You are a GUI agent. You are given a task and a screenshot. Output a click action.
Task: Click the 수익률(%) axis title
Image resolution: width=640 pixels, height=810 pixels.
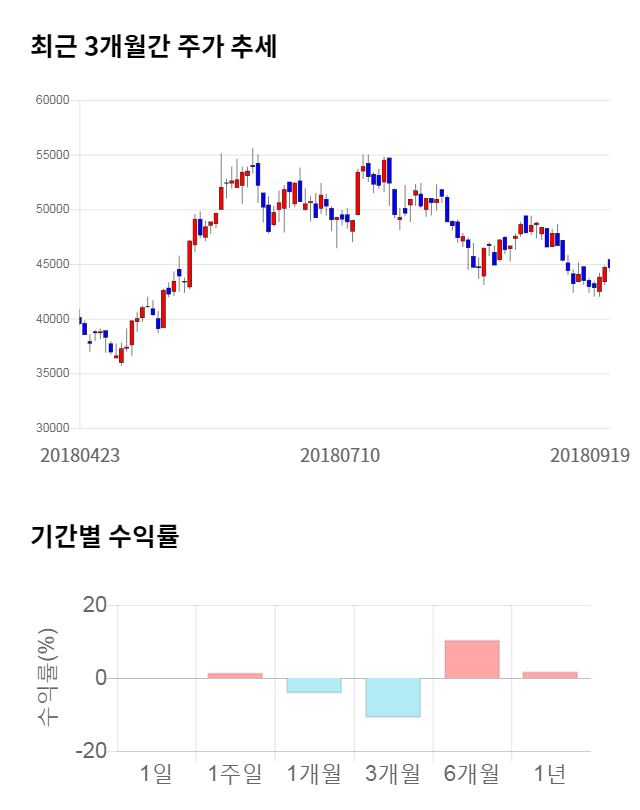point(48,677)
